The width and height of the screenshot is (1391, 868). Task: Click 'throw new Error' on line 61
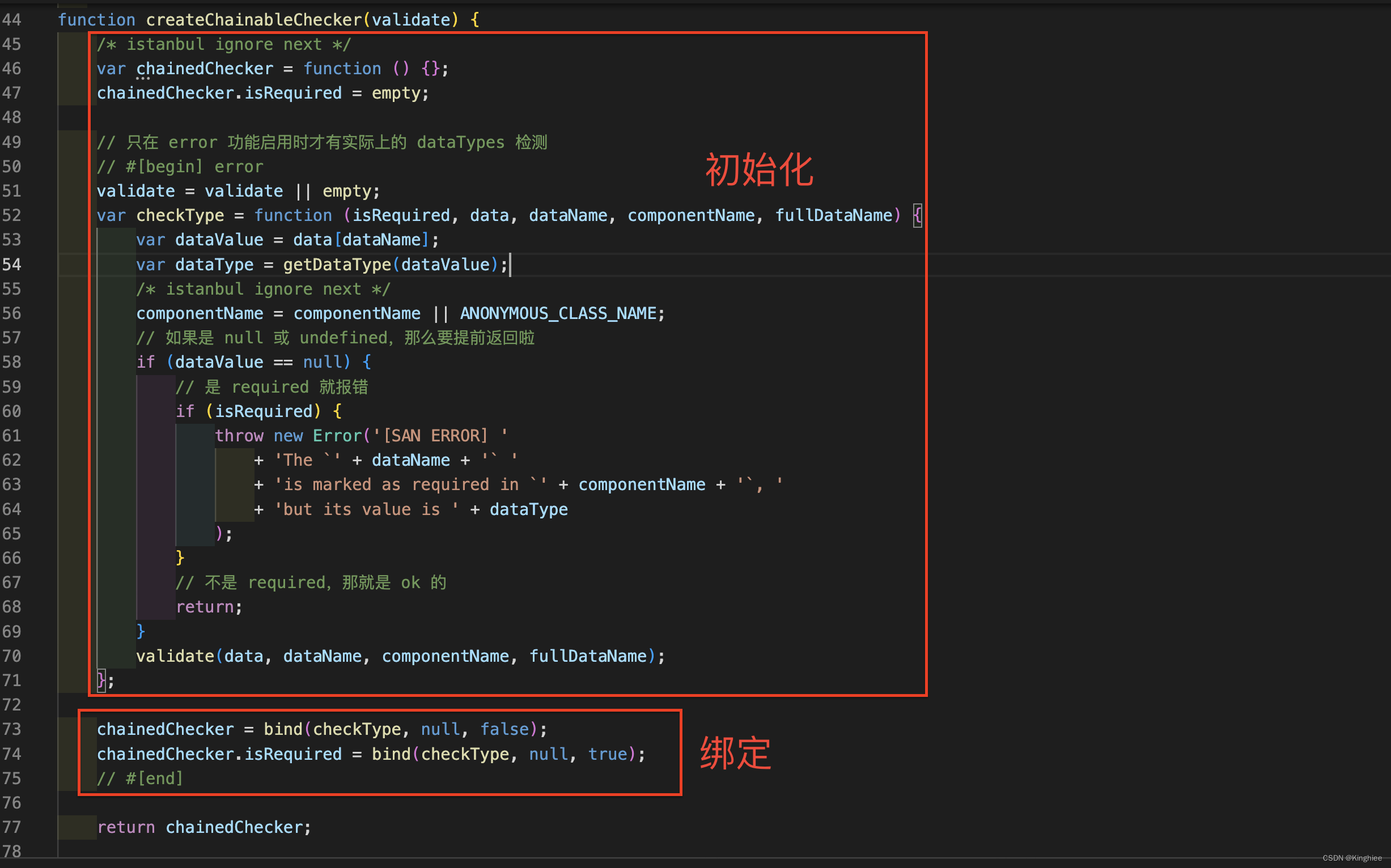[x=289, y=436]
